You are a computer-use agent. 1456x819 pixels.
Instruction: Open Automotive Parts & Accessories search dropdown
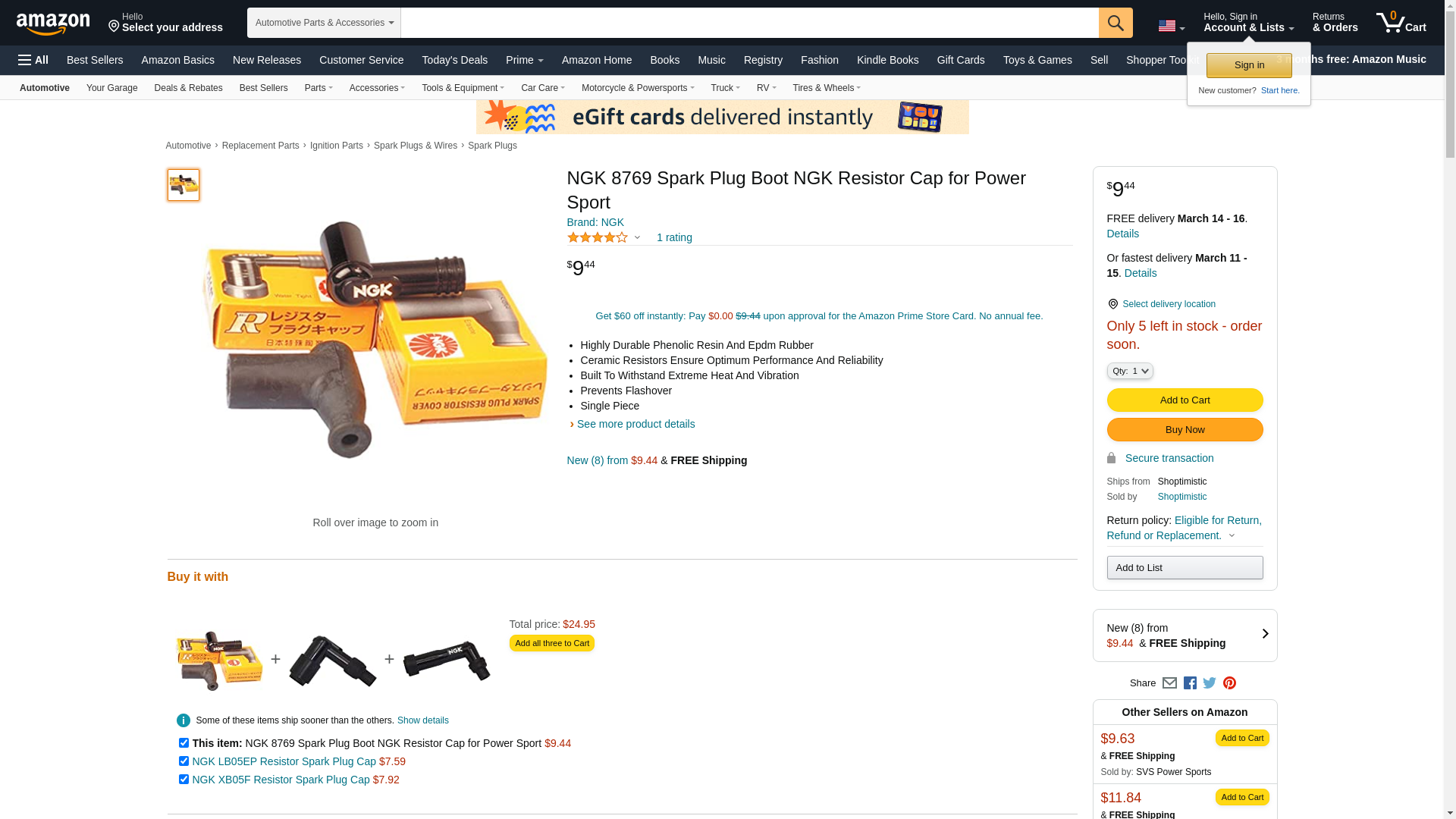(324, 23)
